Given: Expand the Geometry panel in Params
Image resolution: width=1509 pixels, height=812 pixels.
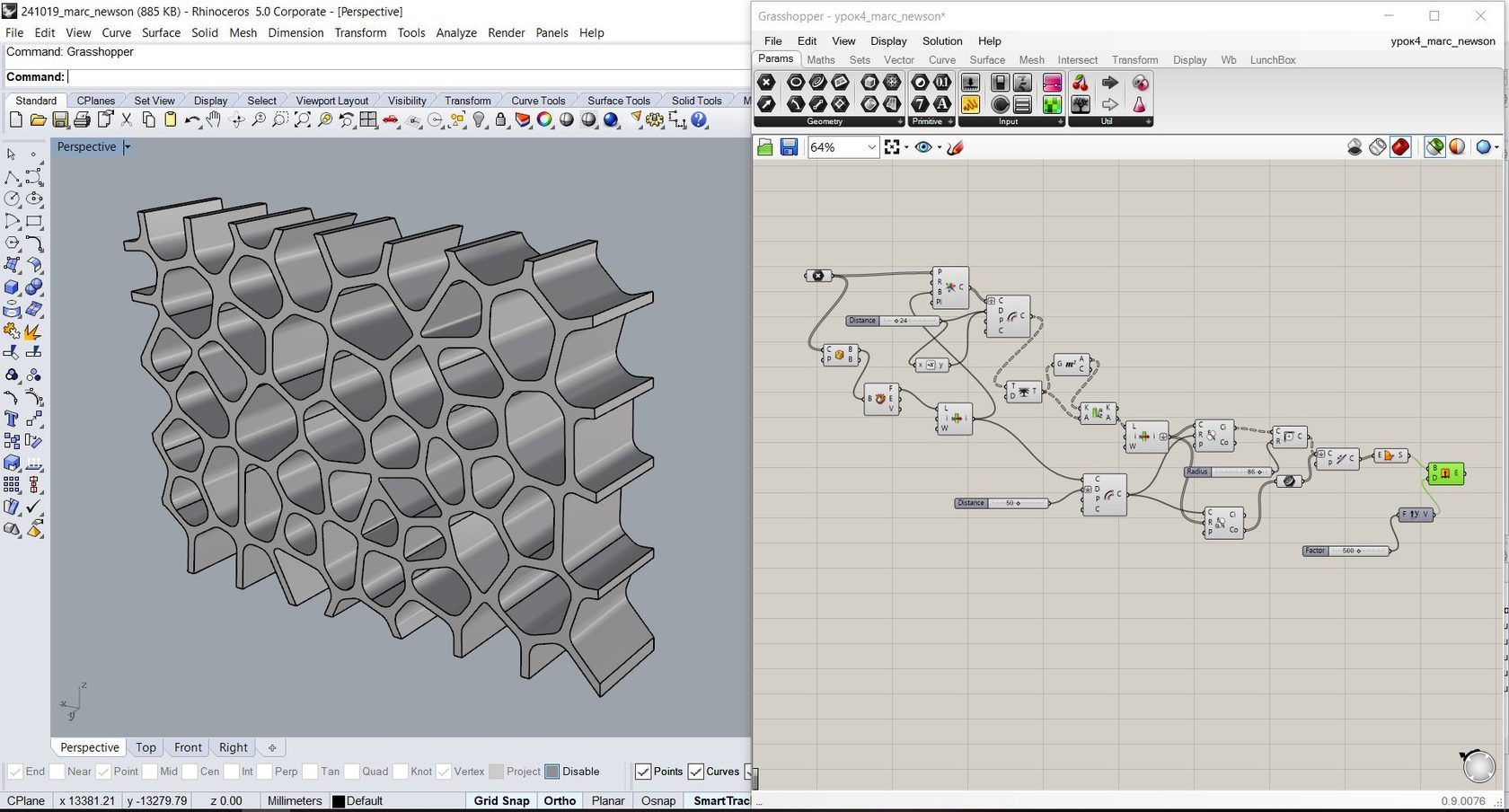Looking at the screenshot, I should [x=899, y=122].
